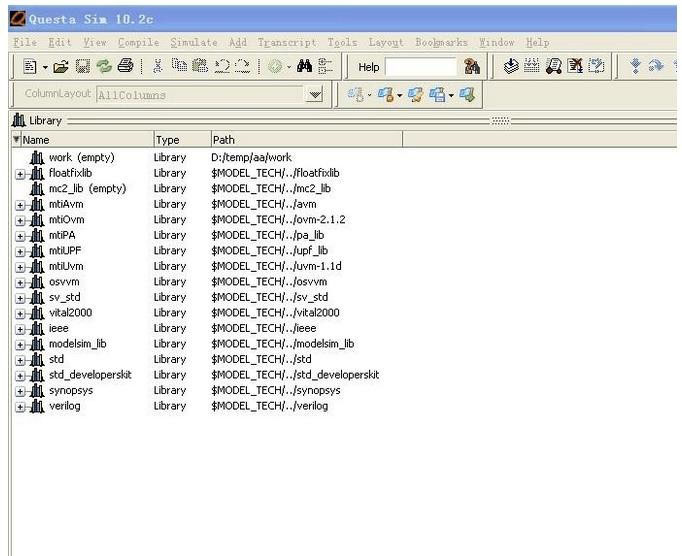Click the Add Selected to Window icon
Viewport: 682px width, 556px height.
[x=275, y=67]
